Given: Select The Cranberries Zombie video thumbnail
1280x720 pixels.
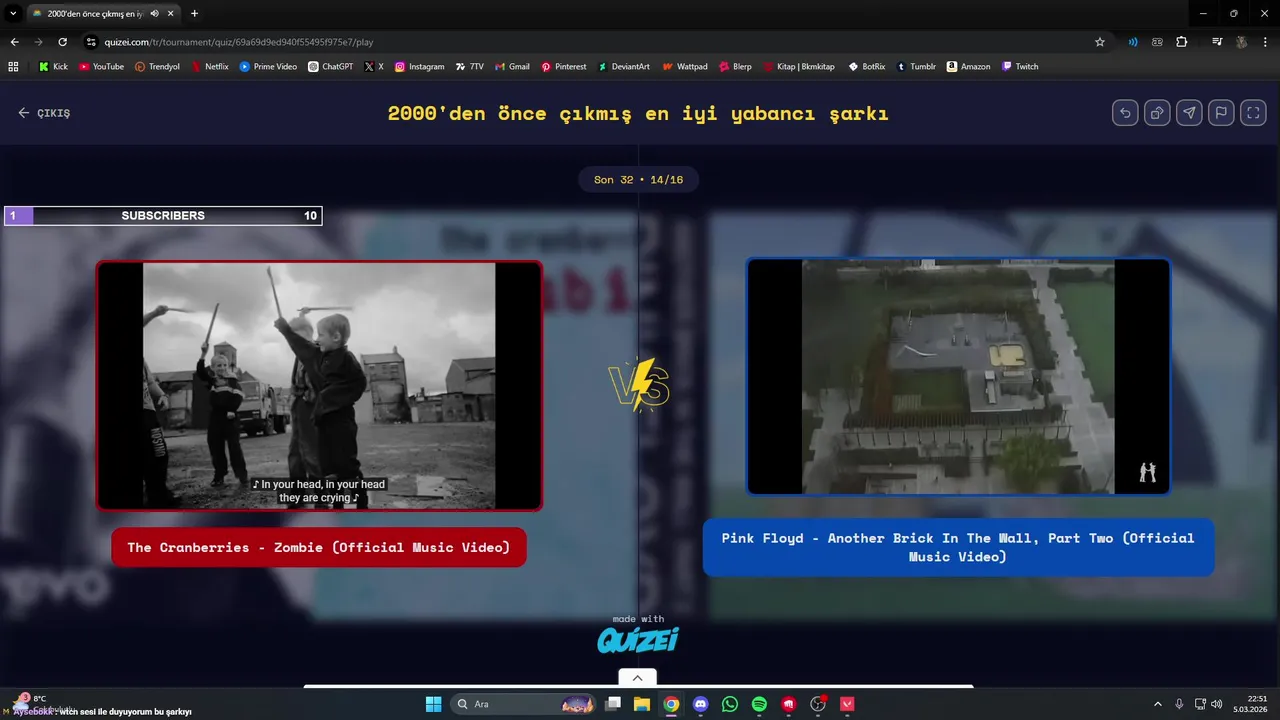Looking at the screenshot, I should pos(319,386).
